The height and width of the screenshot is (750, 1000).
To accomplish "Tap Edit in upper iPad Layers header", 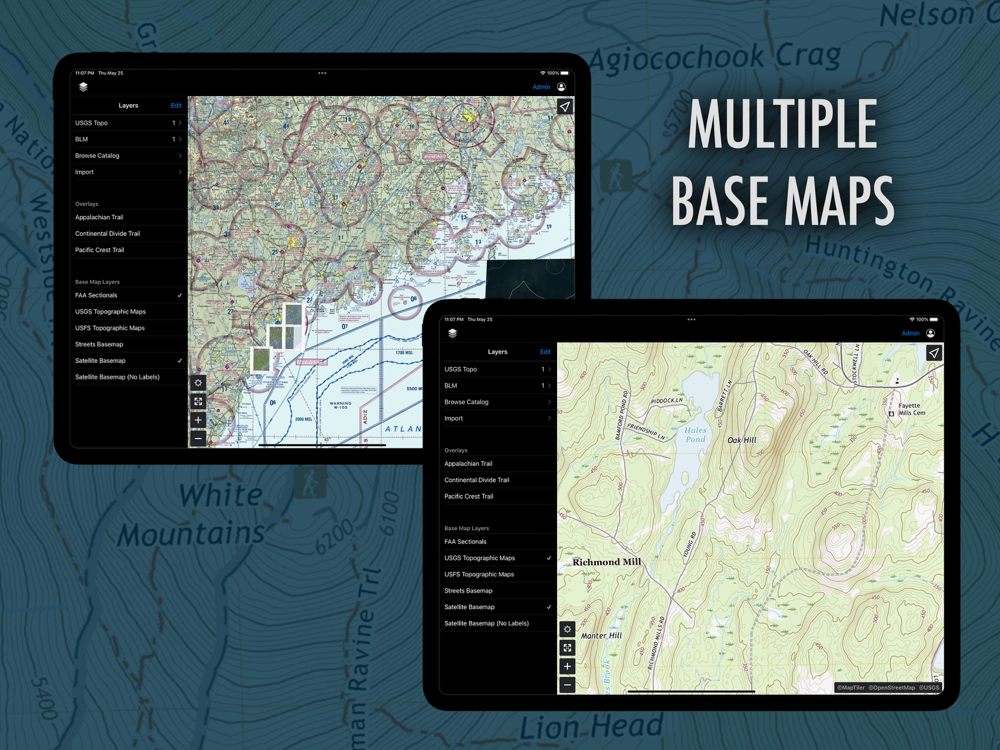I will pyautogui.click(x=176, y=106).
